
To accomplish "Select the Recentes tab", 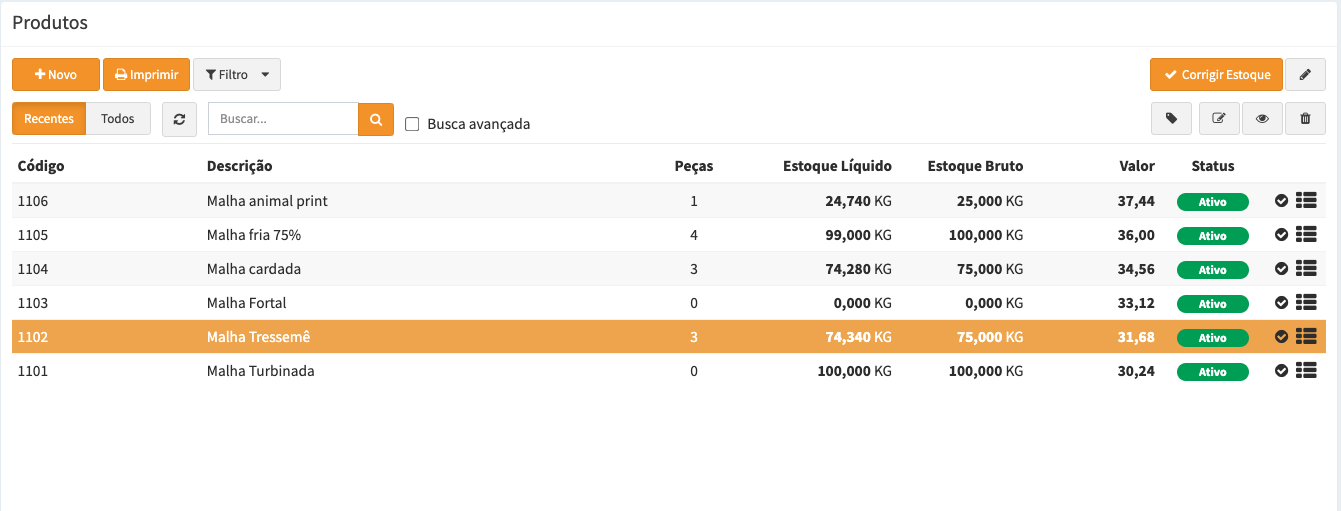I will [x=49, y=119].
